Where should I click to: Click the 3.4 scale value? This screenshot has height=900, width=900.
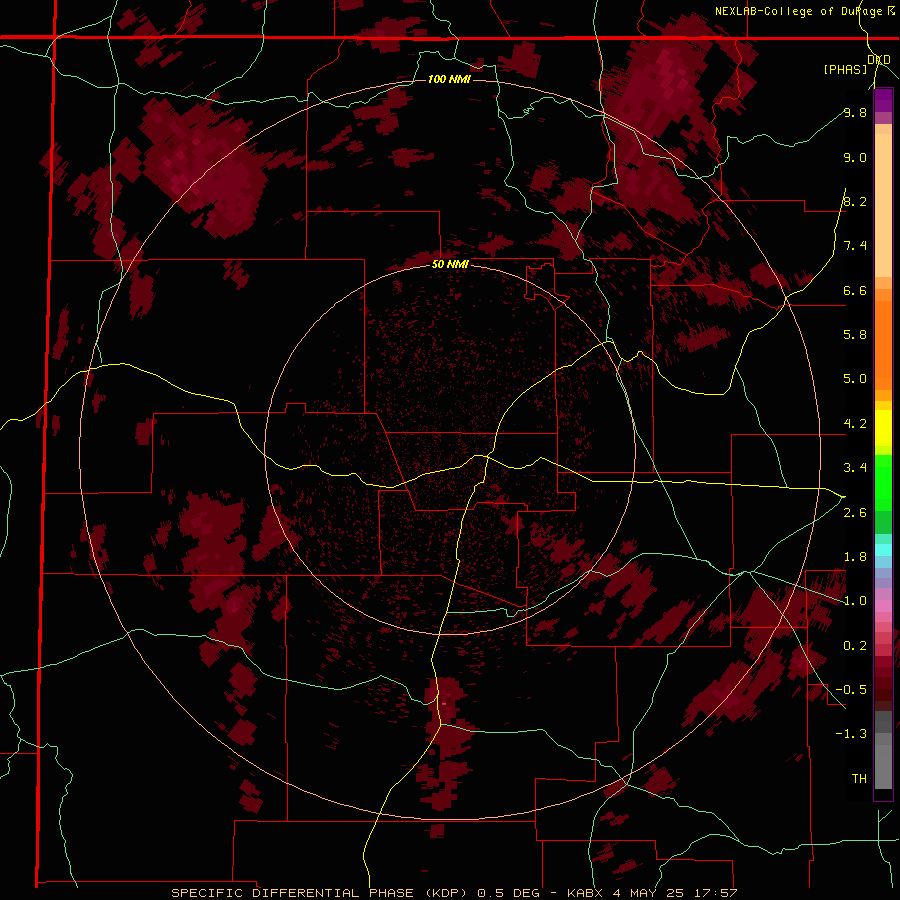tap(855, 468)
